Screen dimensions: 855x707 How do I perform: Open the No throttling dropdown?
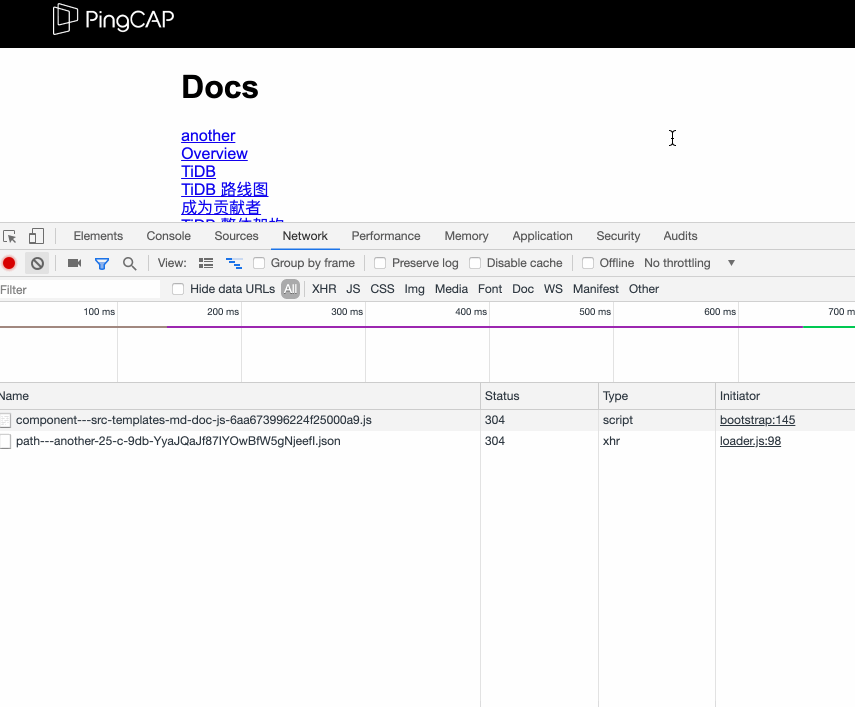coord(690,263)
